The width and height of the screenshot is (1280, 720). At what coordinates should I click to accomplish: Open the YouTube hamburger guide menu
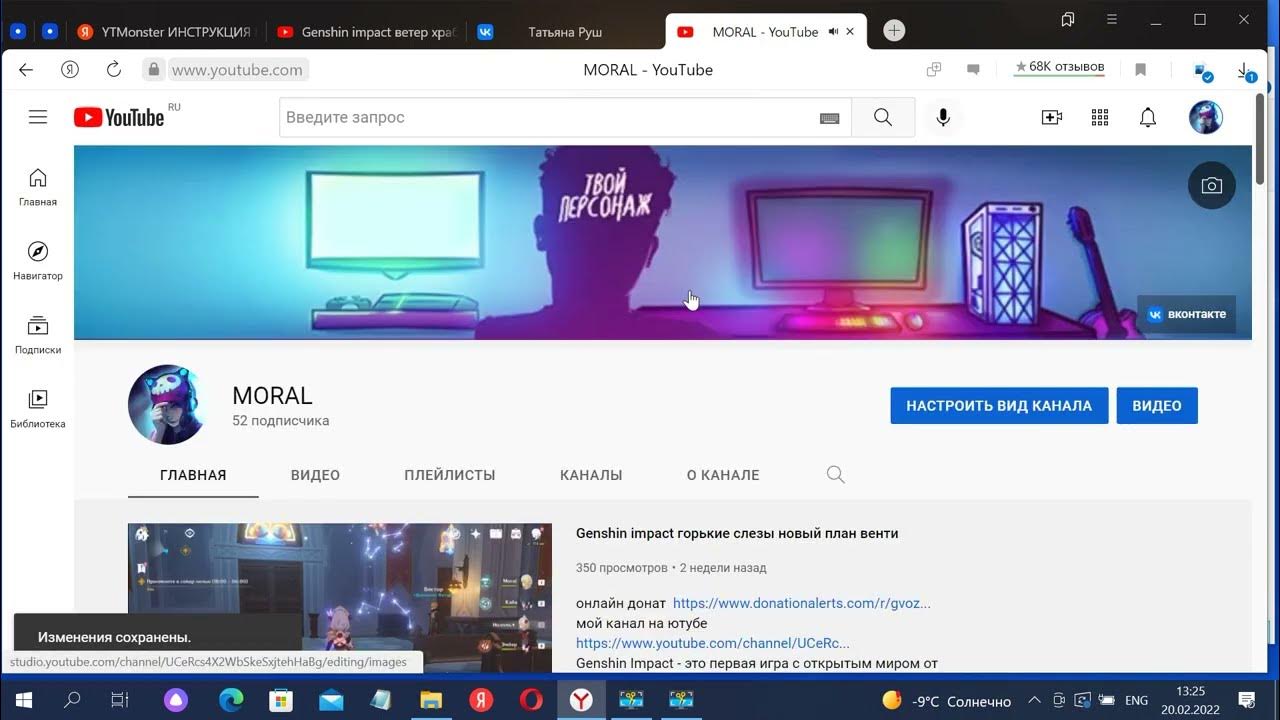click(x=38, y=117)
